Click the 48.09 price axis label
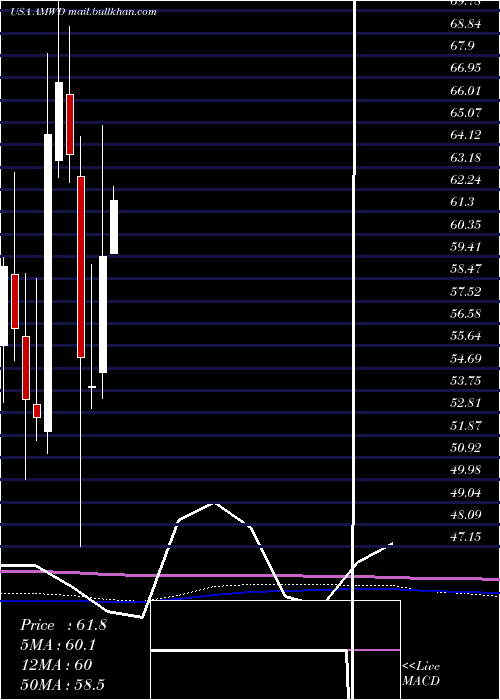This screenshot has width=500, height=700. pyautogui.click(x=466, y=514)
